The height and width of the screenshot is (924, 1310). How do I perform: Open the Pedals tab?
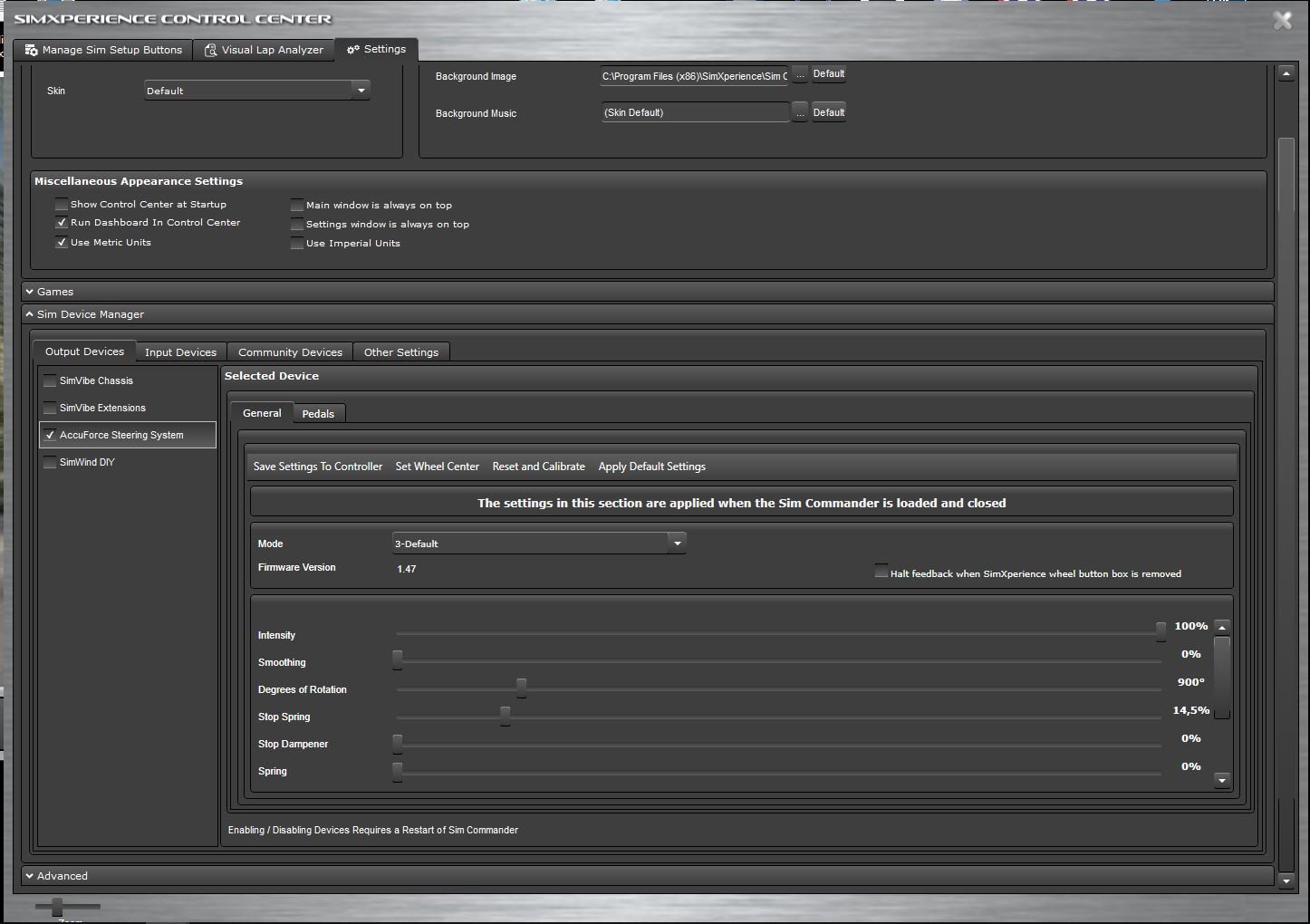point(318,414)
